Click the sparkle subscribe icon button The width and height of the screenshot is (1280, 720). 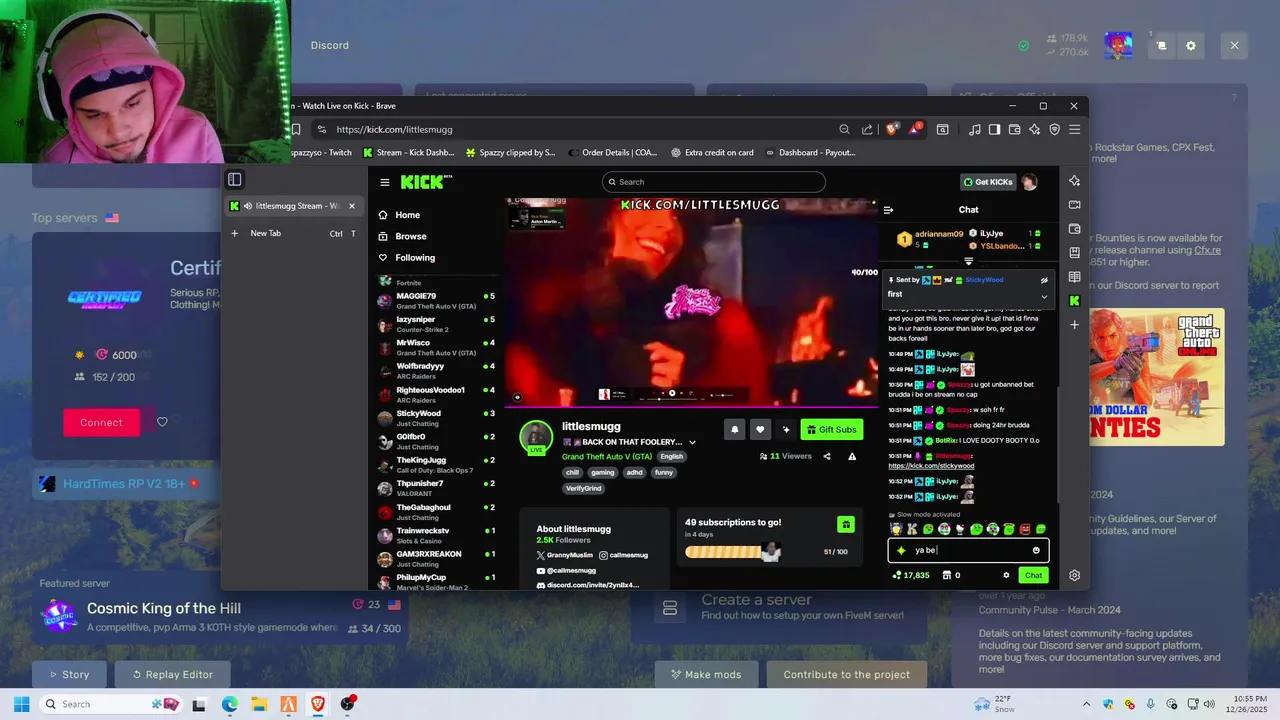tap(786, 429)
